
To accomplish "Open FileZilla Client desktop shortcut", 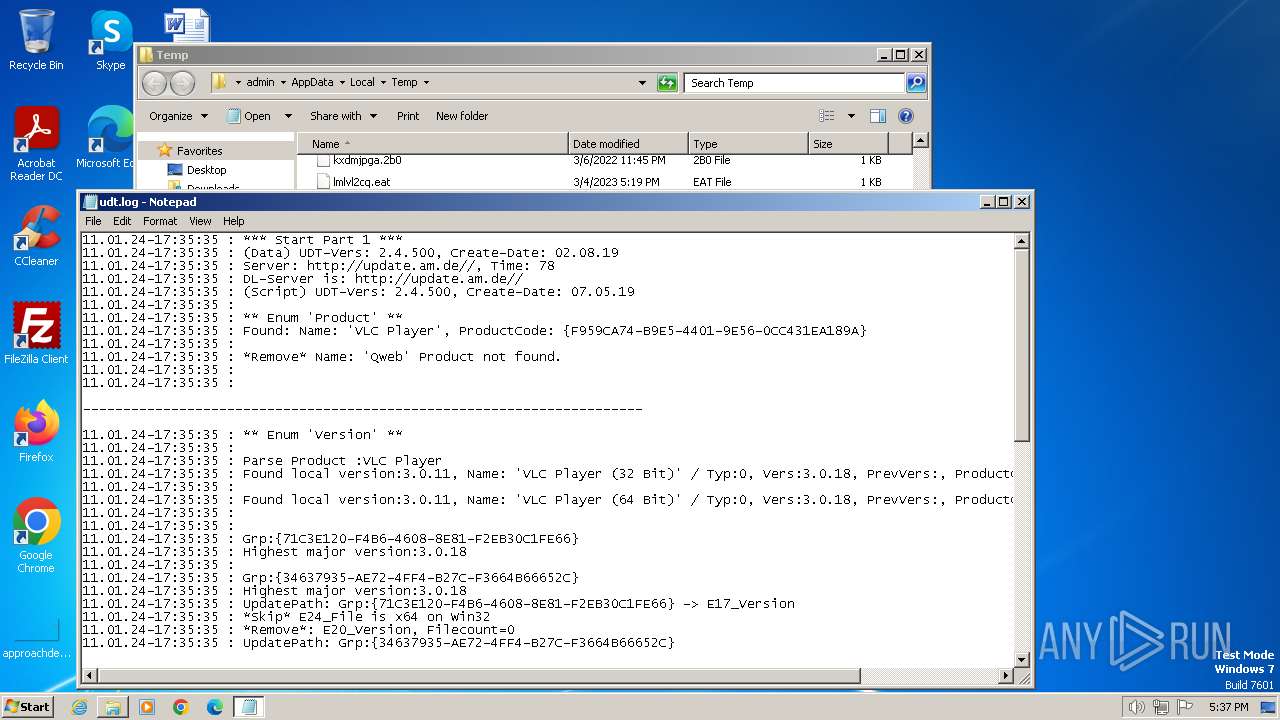I will (x=36, y=334).
